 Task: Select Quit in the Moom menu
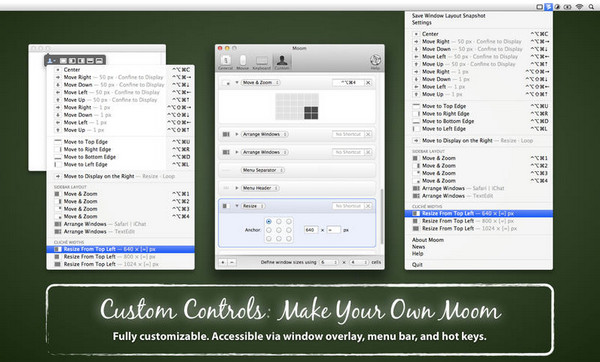(417, 265)
